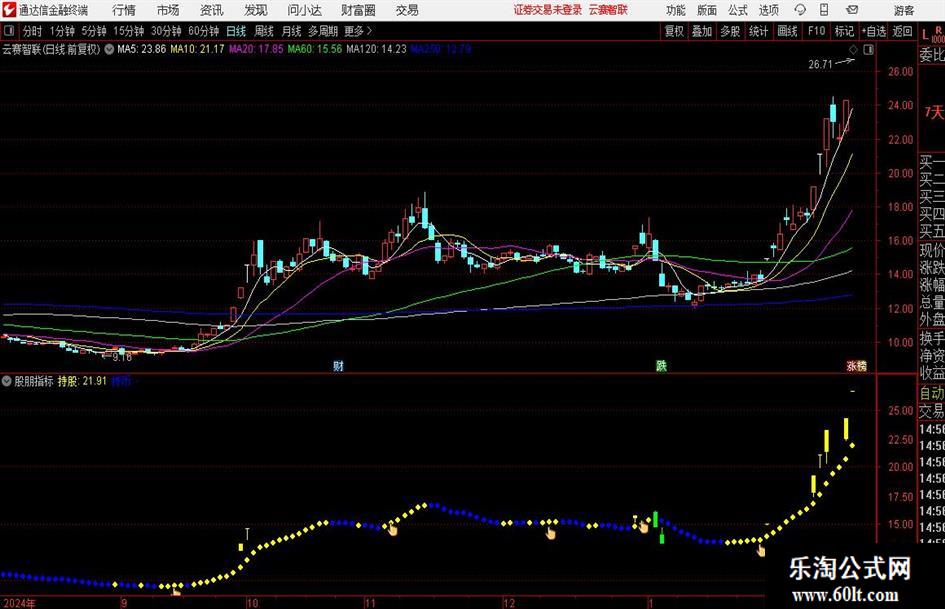
Task: Expand the 更多 period options
Action: (358, 31)
